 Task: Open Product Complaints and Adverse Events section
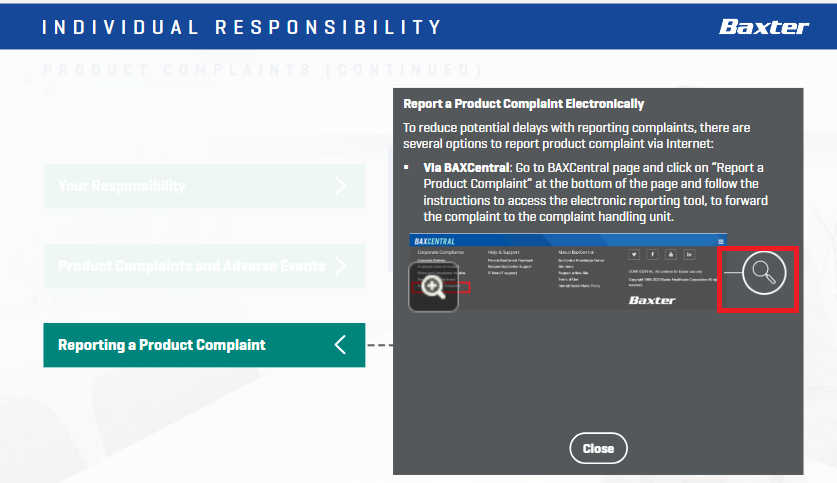pyautogui.click(x=204, y=266)
